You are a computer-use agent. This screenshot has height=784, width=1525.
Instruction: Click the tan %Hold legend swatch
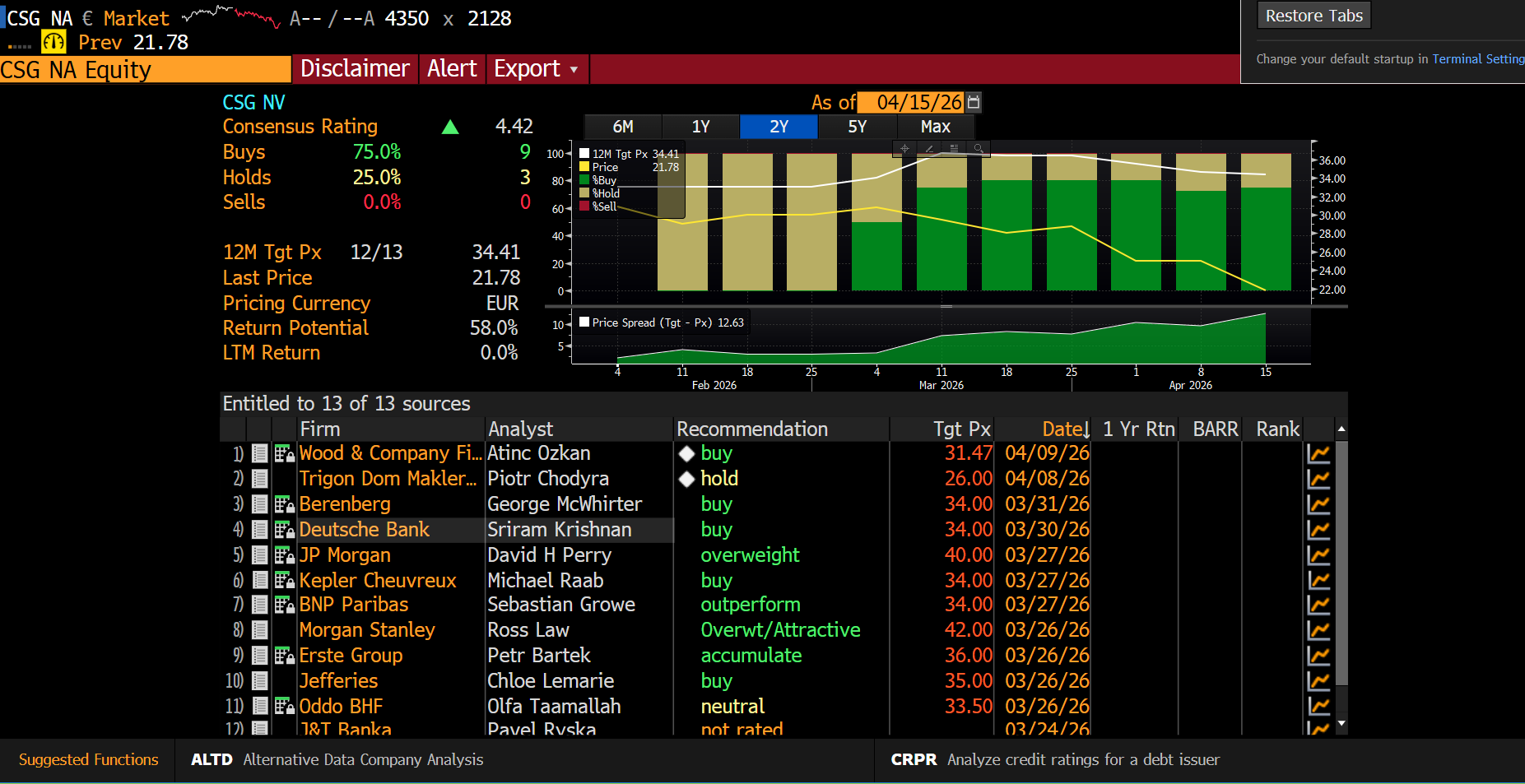click(x=584, y=193)
